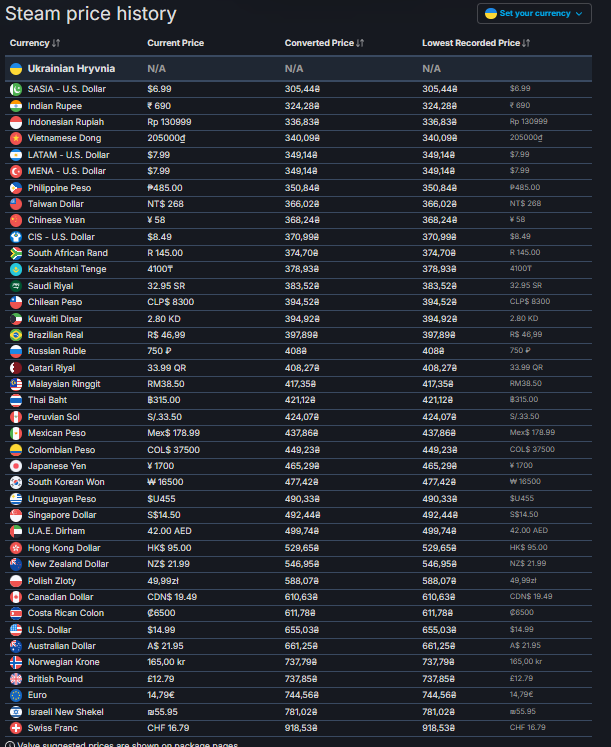Click the Brazilian Real flag icon
The image size is (611, 747).
(16, 335)
